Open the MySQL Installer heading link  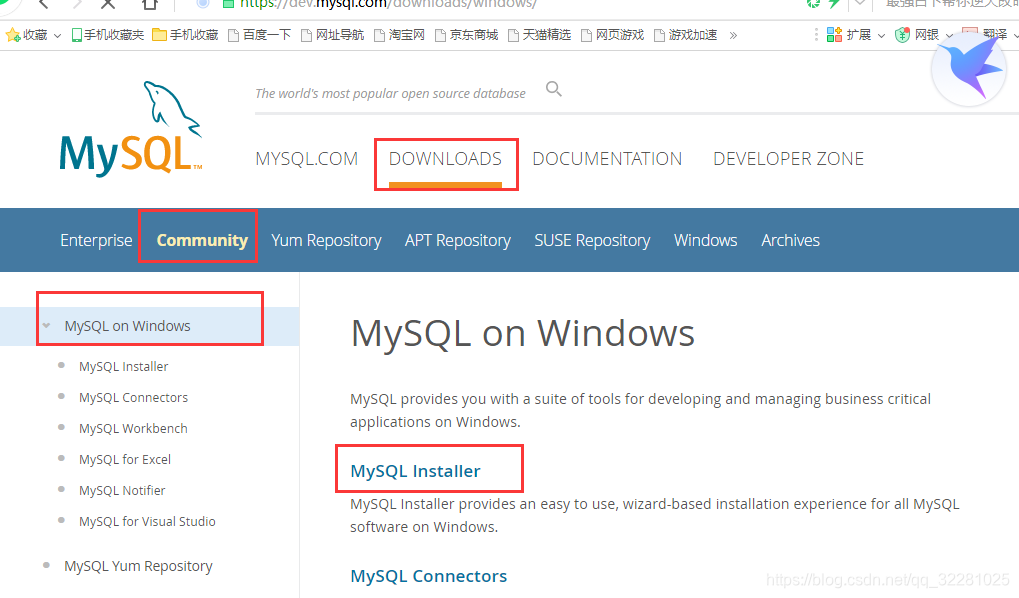pyautogui.click(x=415, y=471)
